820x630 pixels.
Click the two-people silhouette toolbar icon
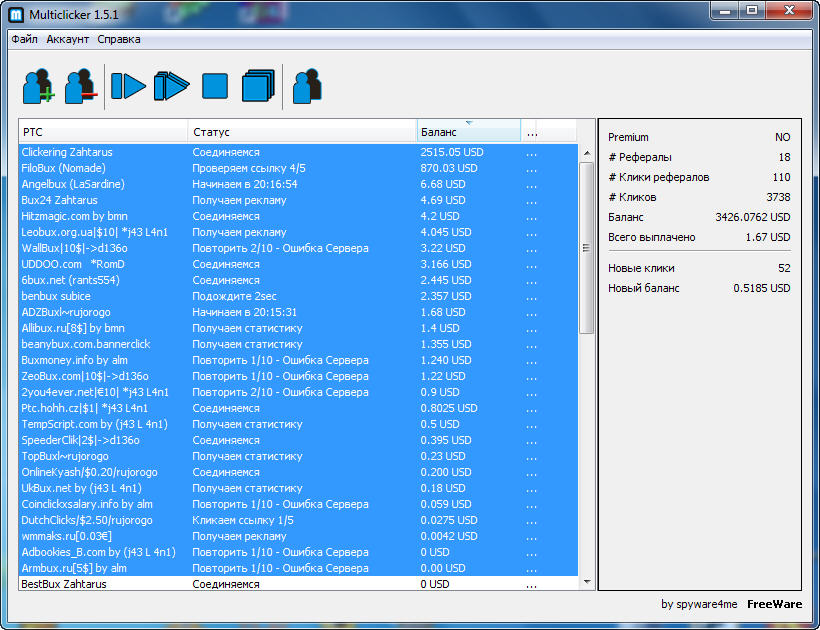pyautogui.click(x=308, y=86)
